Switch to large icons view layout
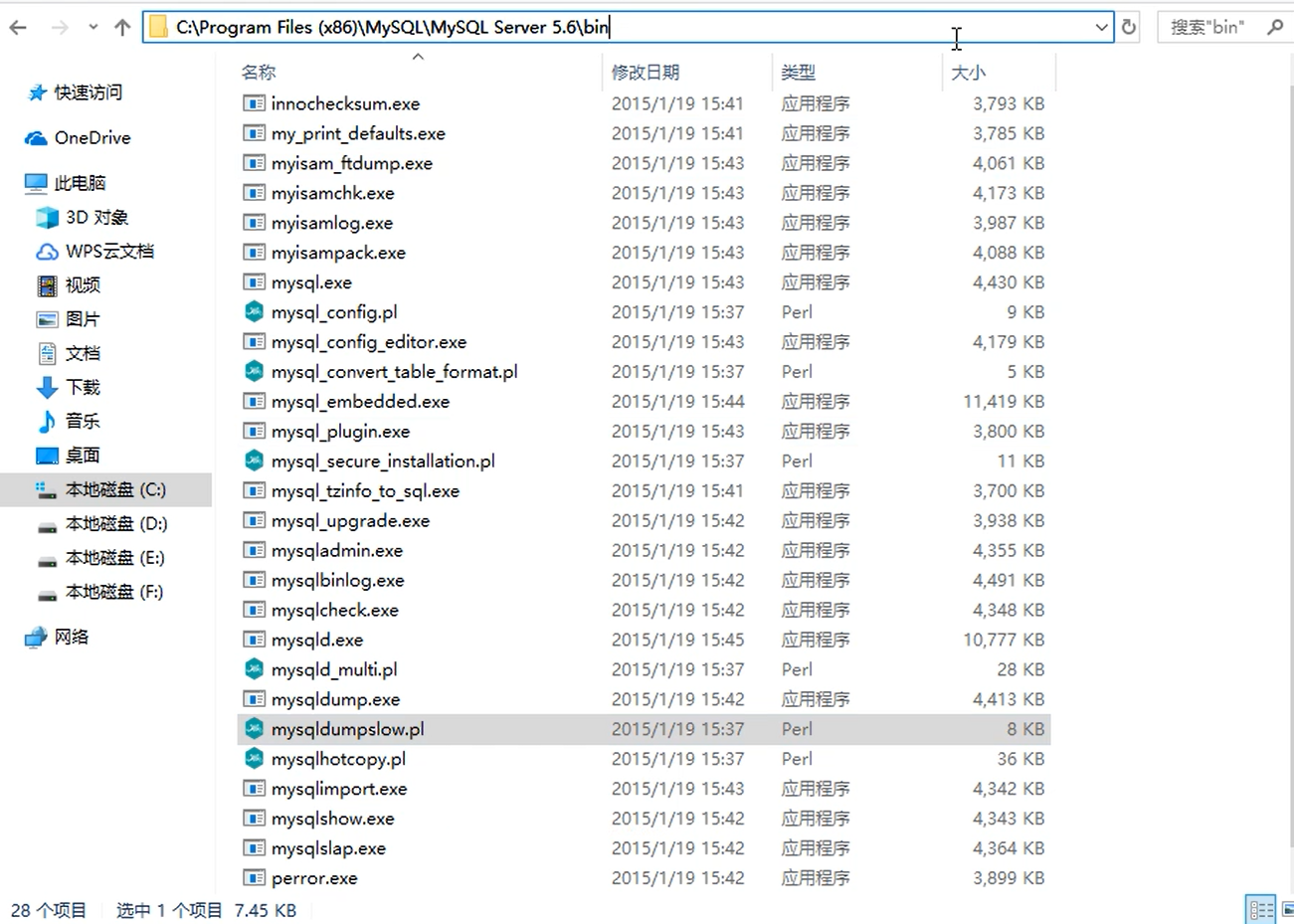Image resolution: width=1294 pixels, height=924 pixels. pyautogui.click(x=1286, y=909)
